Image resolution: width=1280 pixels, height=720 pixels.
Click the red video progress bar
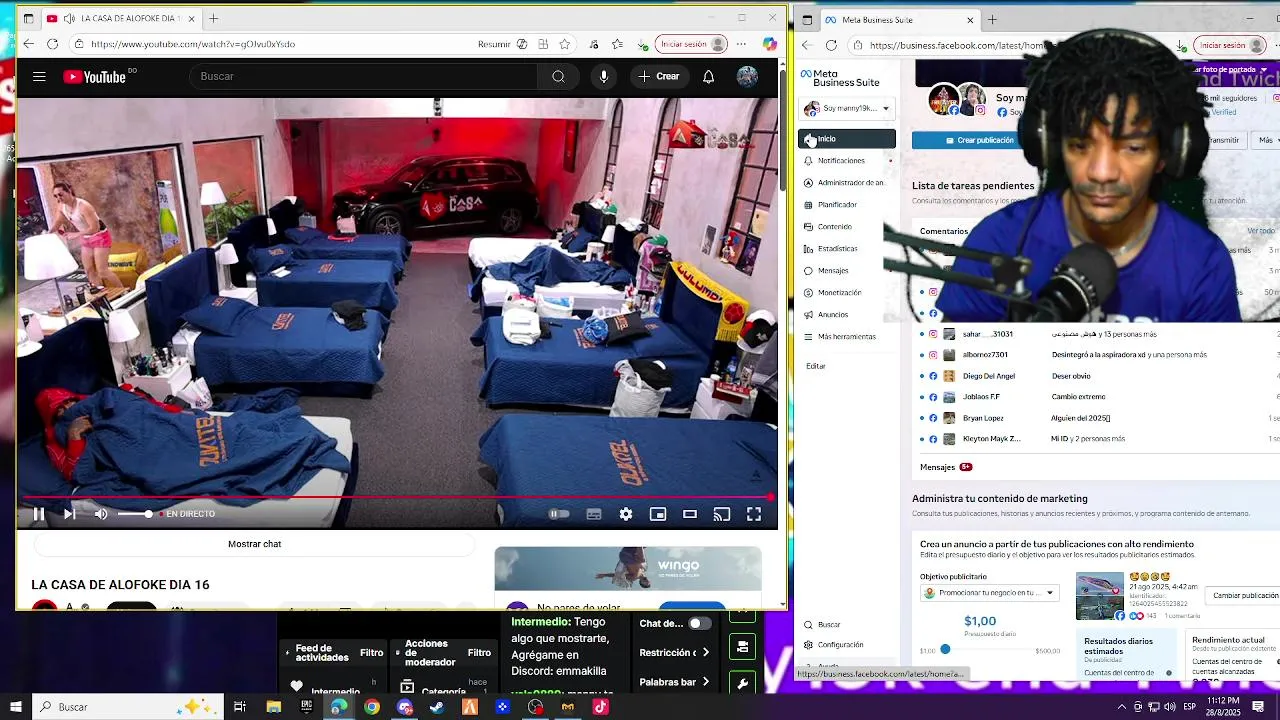pos(397,497)
